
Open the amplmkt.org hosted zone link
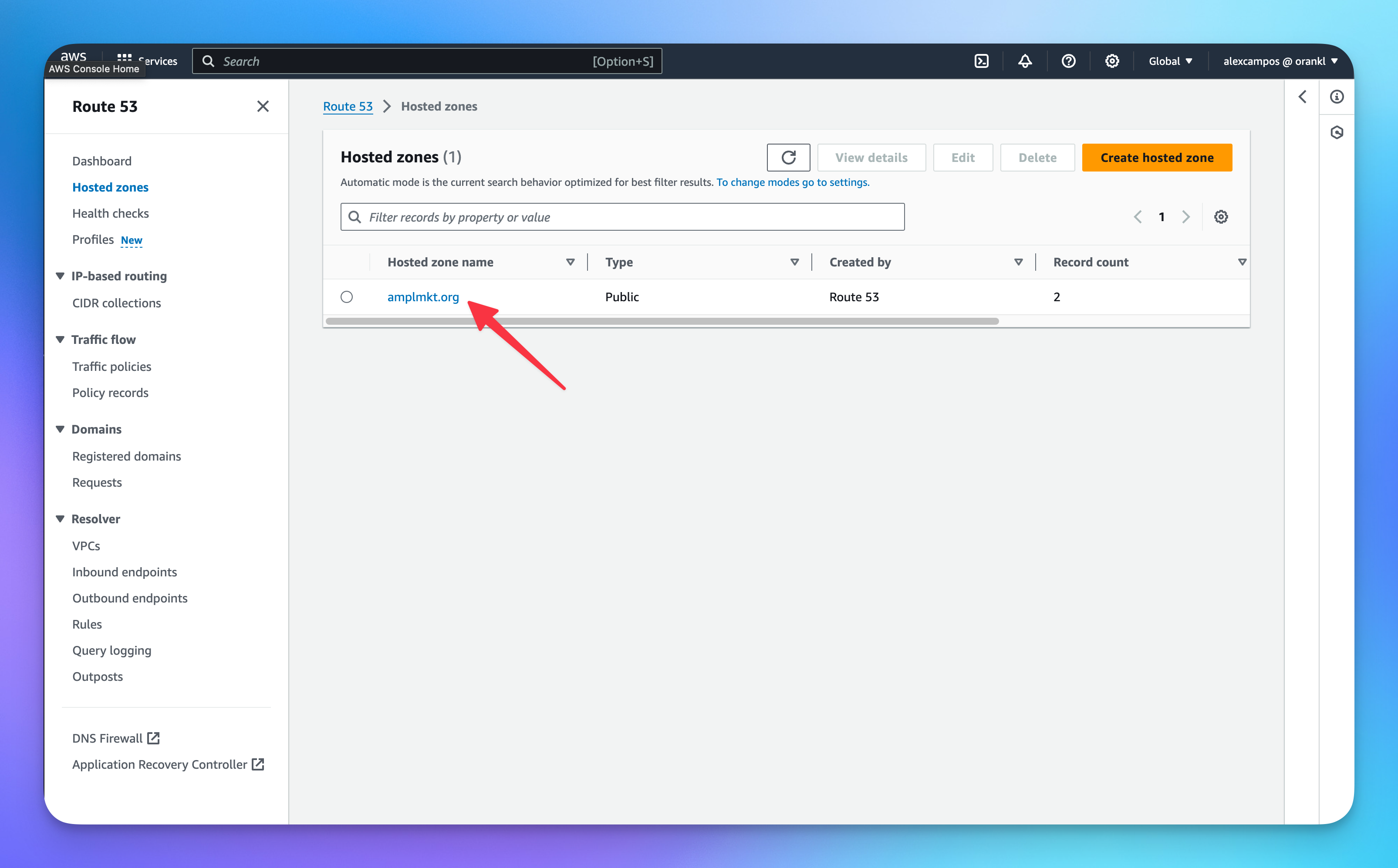[423, 297]
